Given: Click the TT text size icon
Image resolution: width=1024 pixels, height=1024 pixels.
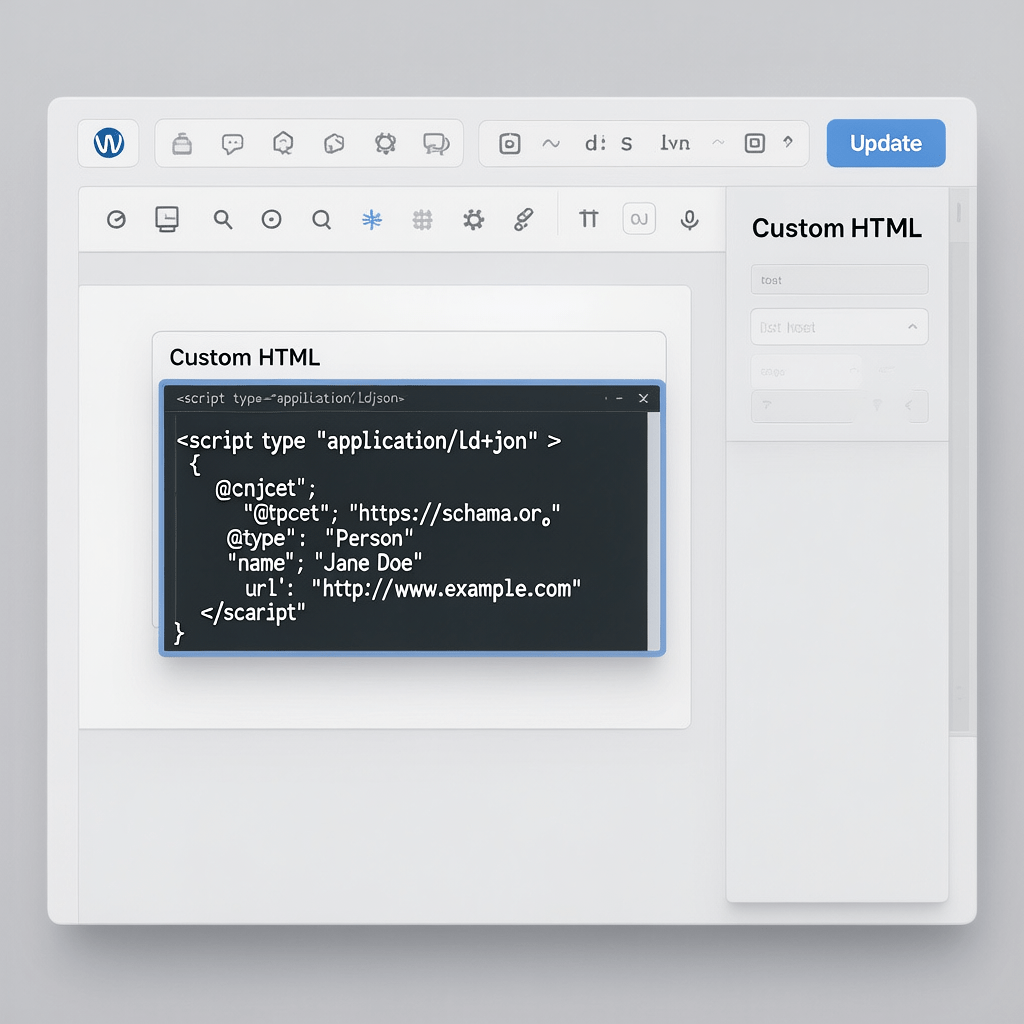Looking at the screenshot, I should pyautogui.click(x=588, y=219).
